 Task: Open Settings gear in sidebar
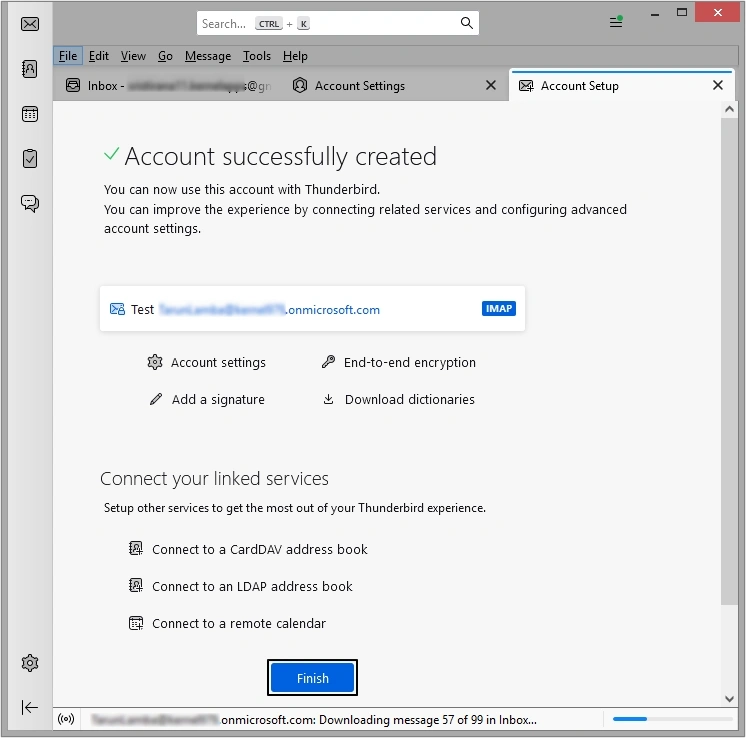pyautogui.click(x=30, y=662)
